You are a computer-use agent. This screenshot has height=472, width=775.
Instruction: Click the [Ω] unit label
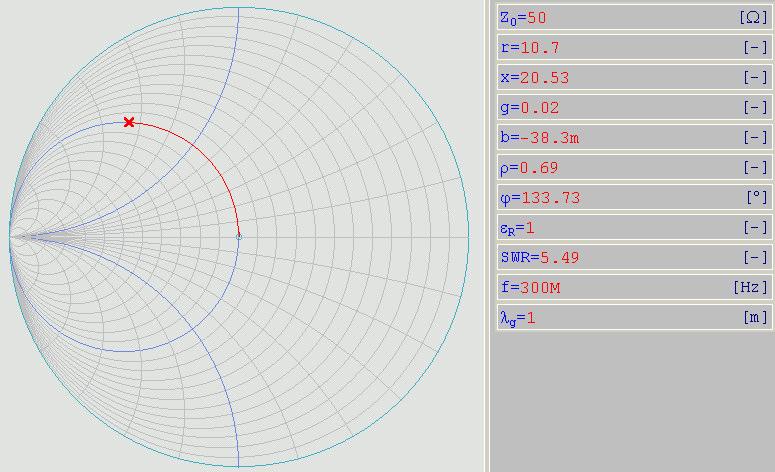(x=754, y=18)
